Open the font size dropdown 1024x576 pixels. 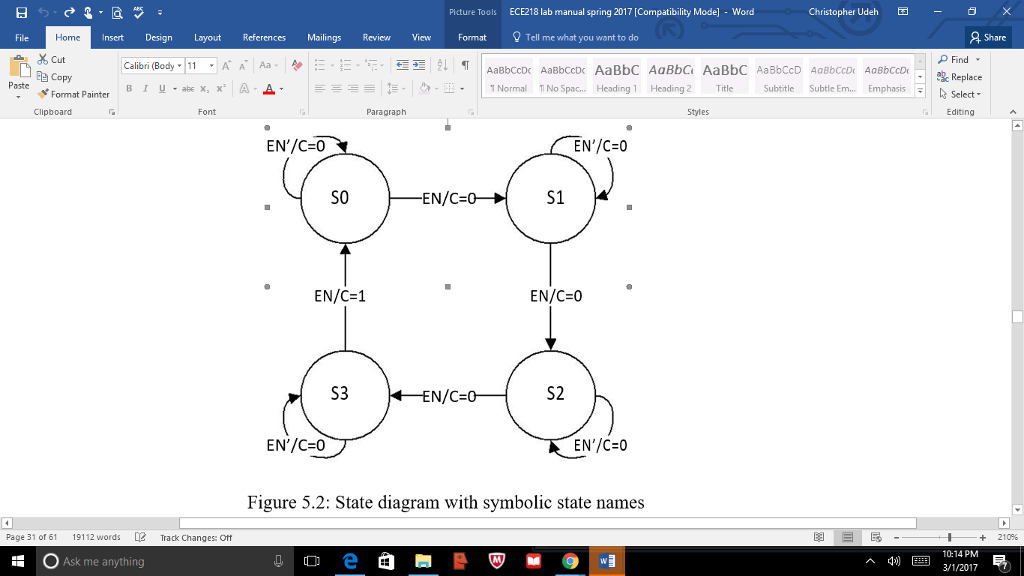211,66
